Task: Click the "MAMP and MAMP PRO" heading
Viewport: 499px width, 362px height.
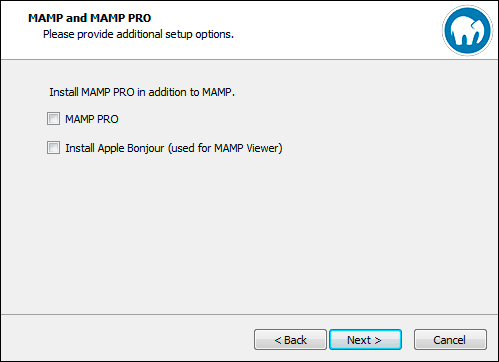Action: point(90,18)
